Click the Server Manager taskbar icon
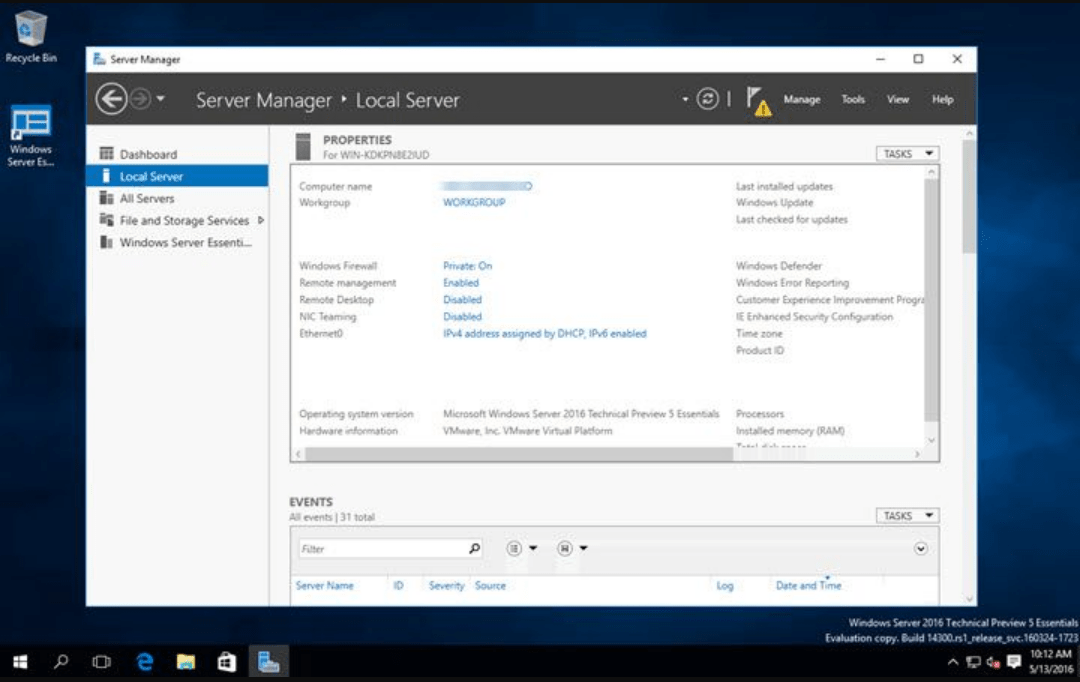 pos(268,662)
